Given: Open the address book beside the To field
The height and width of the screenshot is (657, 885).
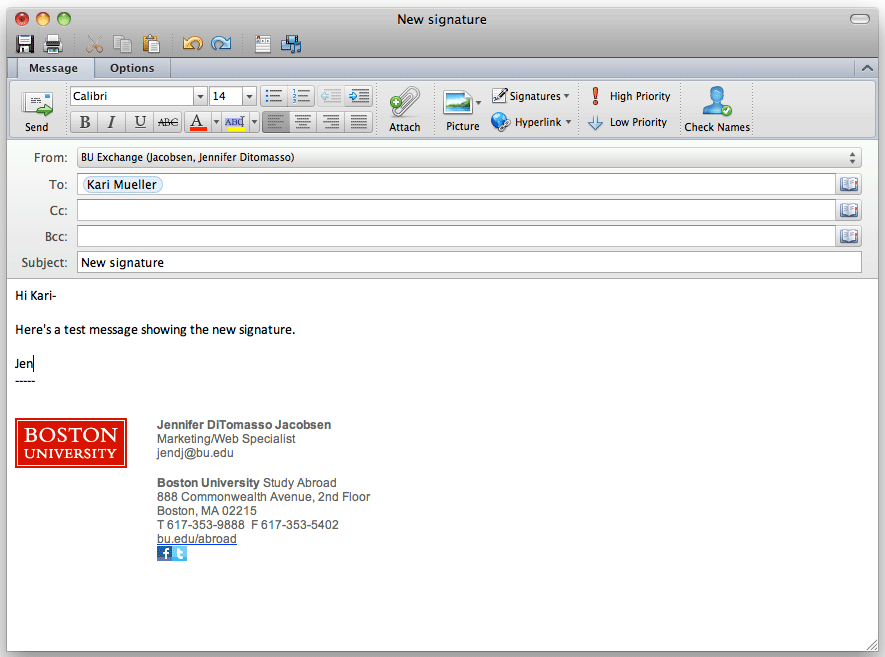Looking at the screenshot, I should click(849, 183).
